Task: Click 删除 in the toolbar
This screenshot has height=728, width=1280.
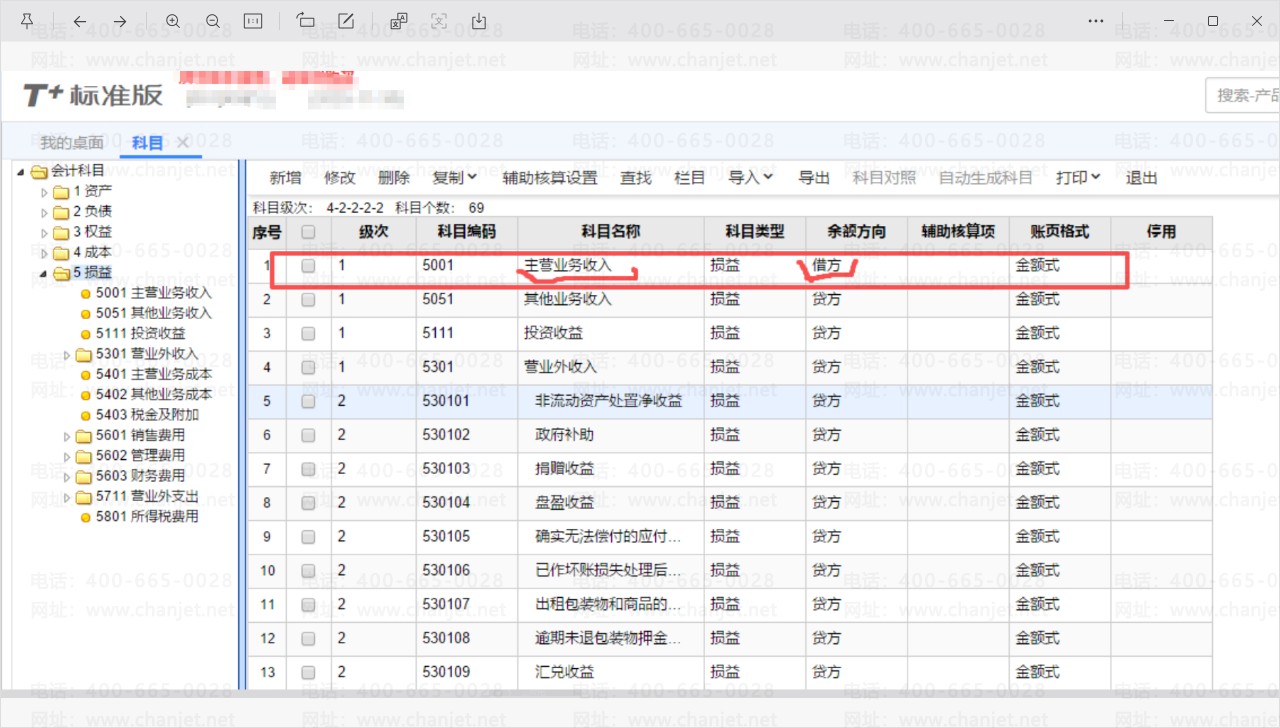Action: [x=394, y=178]
